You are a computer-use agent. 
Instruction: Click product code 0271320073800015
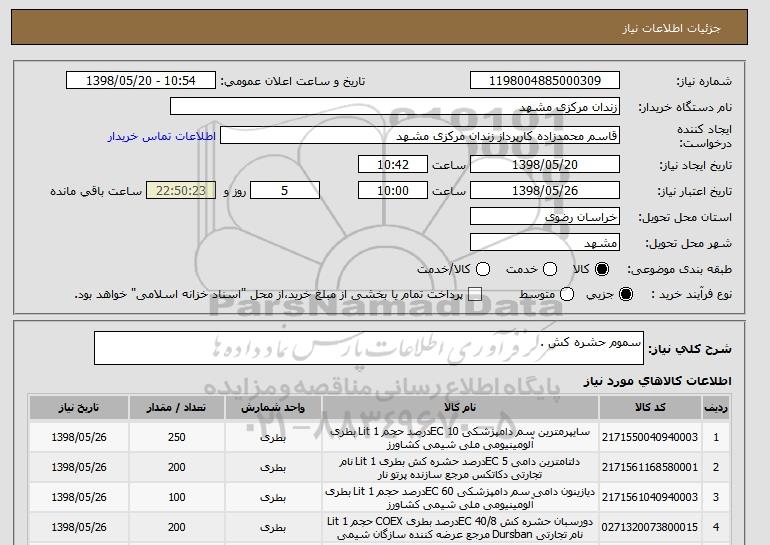pos(650,527)
